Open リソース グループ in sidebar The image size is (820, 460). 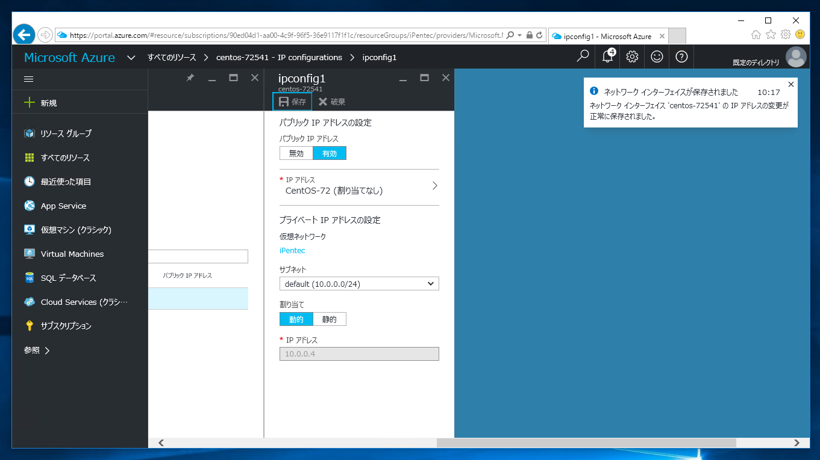[x=66, y=133]
